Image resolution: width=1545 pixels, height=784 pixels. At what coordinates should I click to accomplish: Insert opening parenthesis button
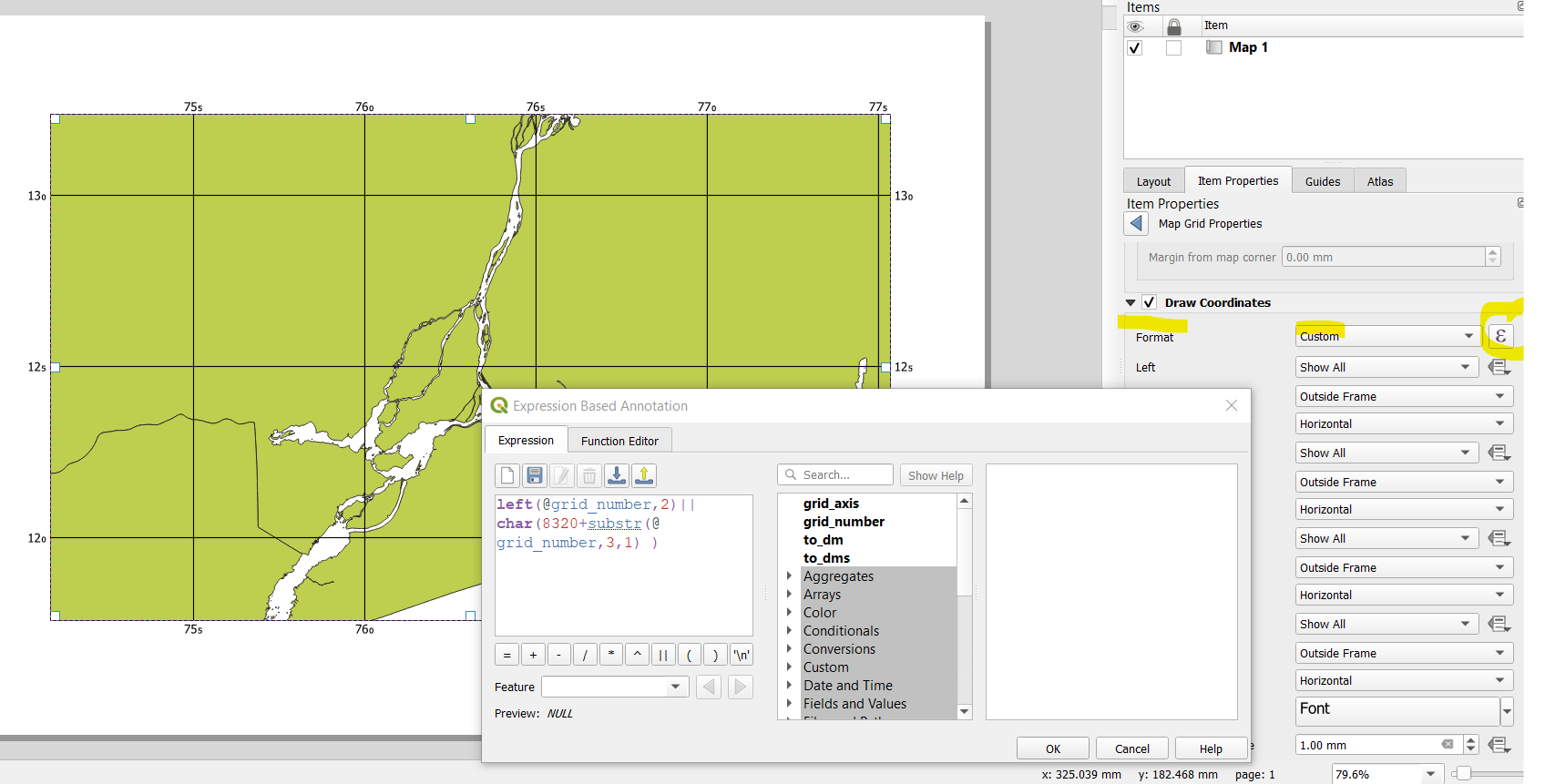point(690,655)
